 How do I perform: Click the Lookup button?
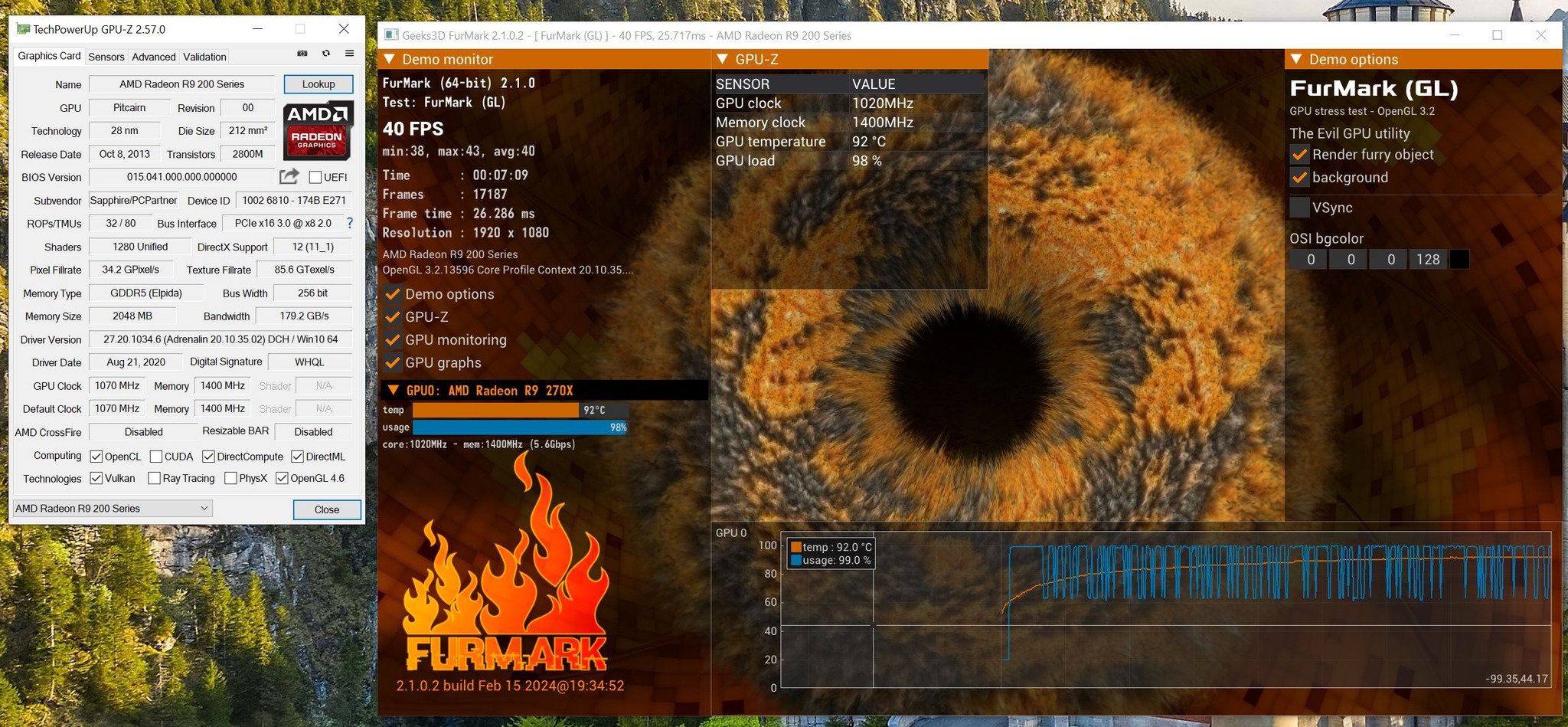tap(318, 84)
